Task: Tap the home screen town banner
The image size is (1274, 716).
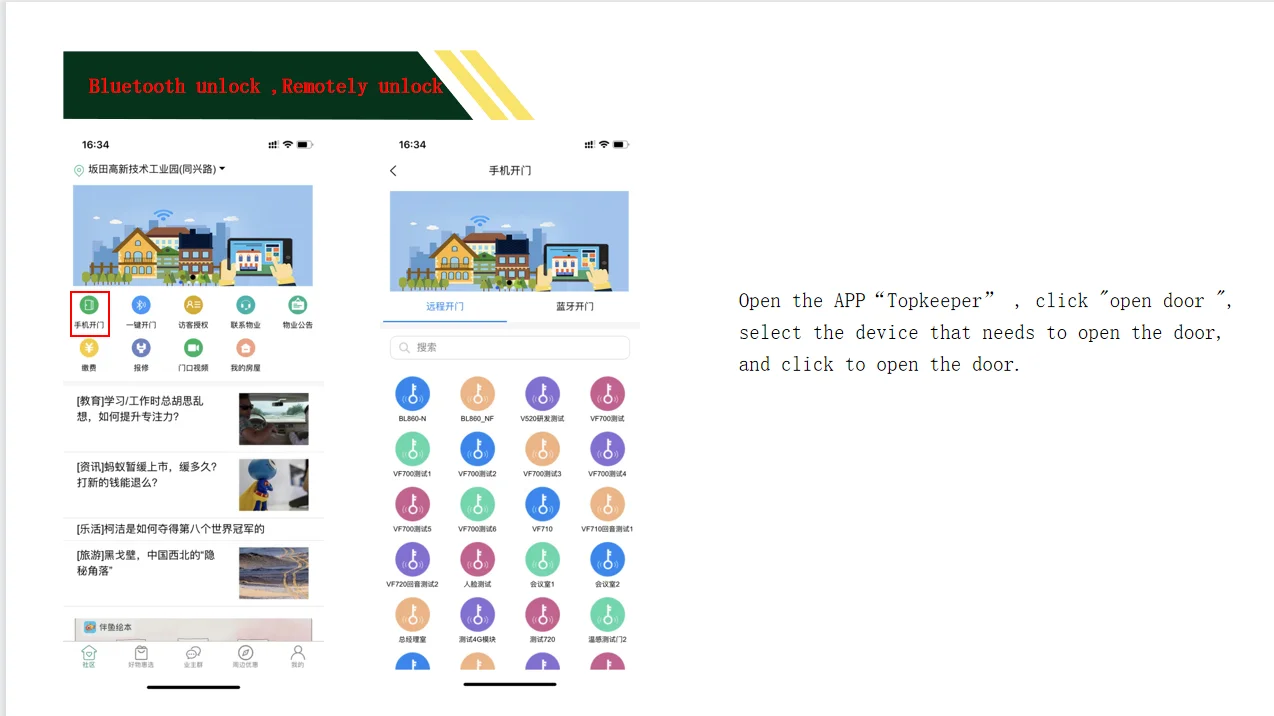Action: pos(193,235)
